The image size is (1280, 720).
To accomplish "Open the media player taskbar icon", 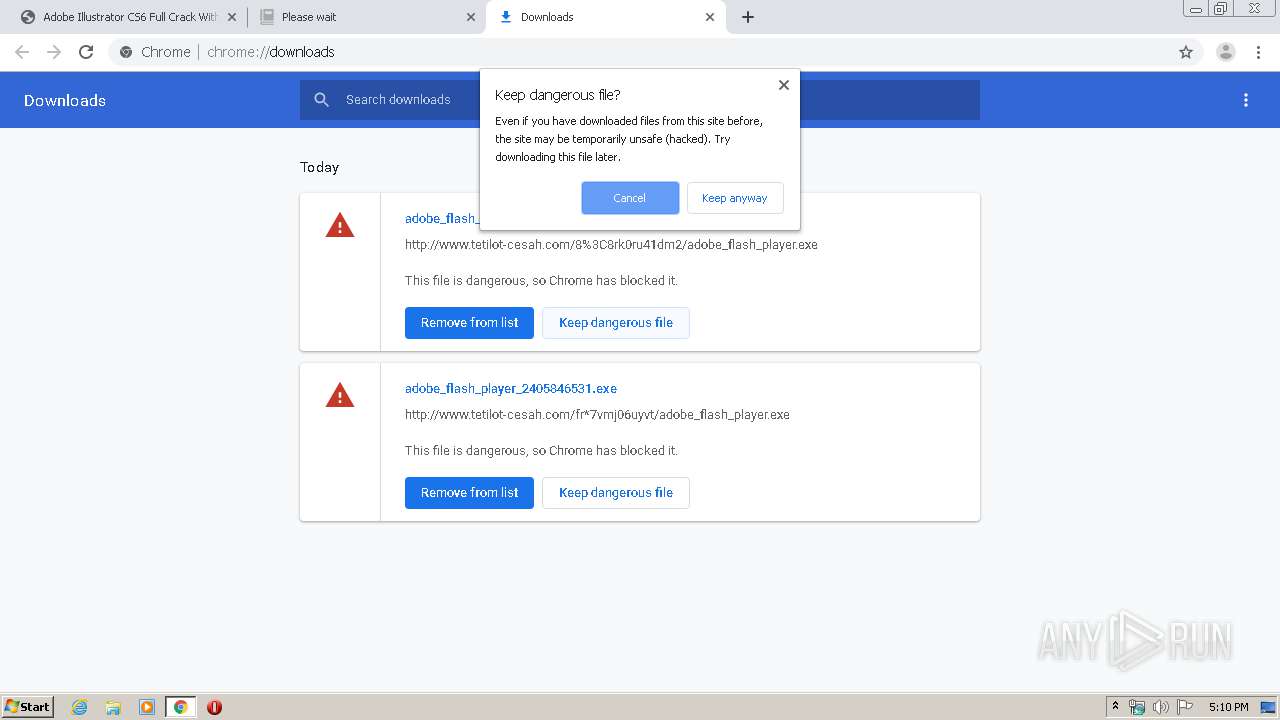I will [x=147, y=707].
